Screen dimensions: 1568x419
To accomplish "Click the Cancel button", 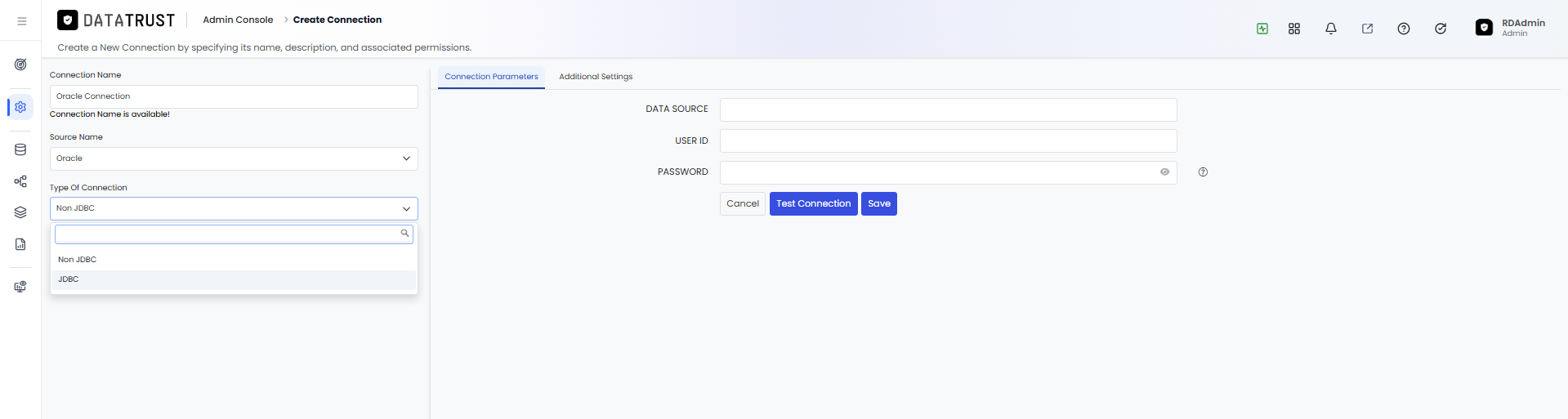I will pos(743,204).
